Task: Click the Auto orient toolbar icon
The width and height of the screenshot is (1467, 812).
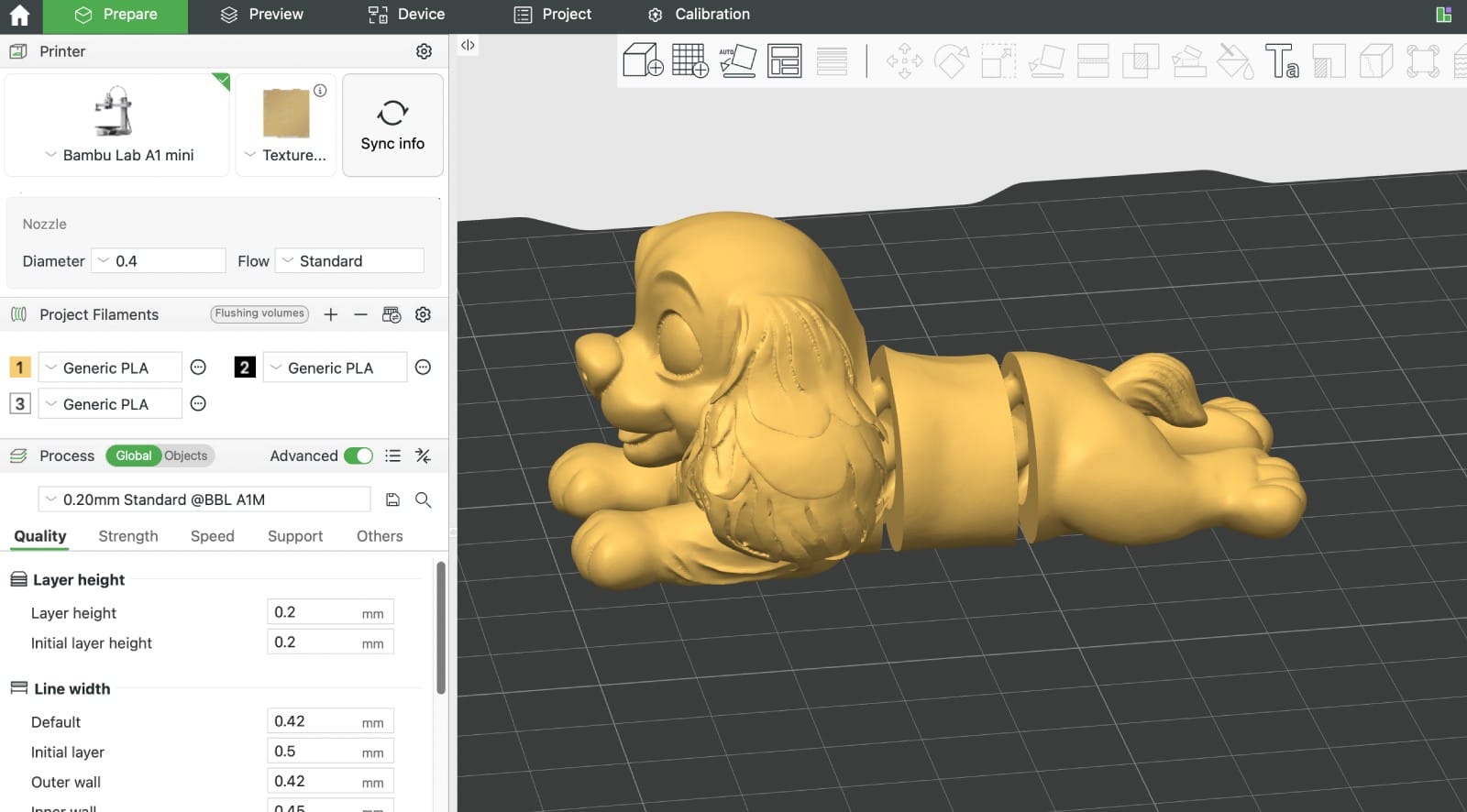Action: tap(737, 61)
